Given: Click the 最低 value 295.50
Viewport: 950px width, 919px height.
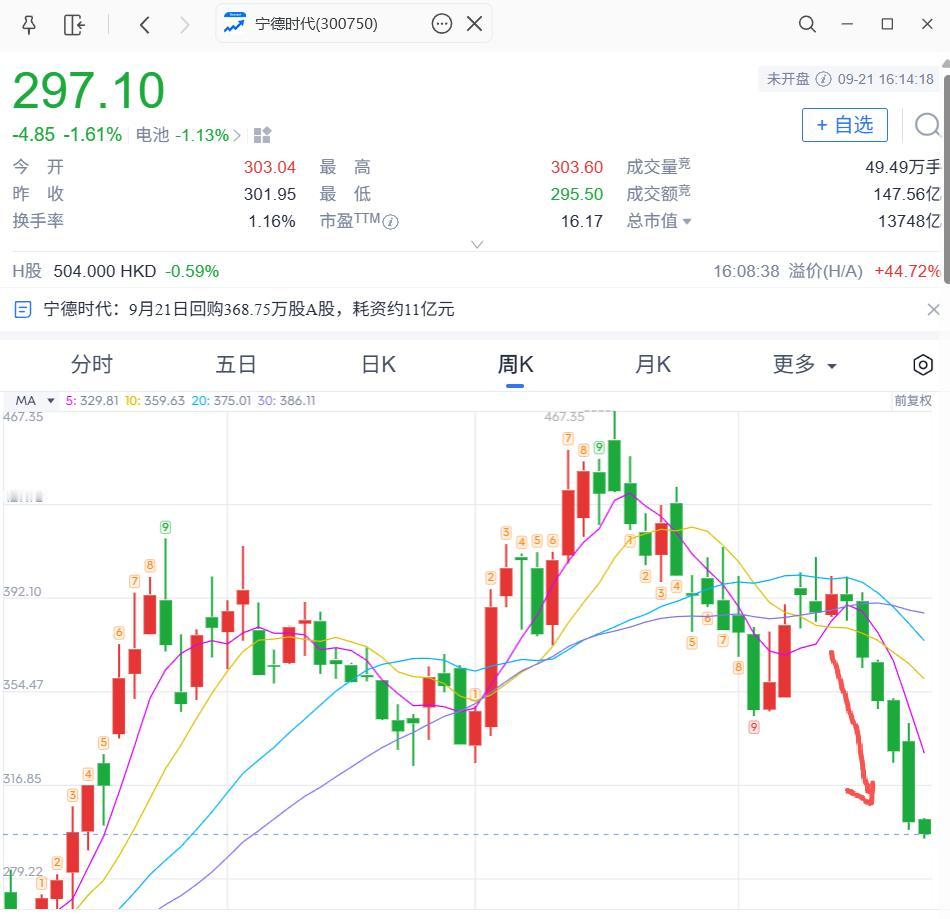Looking at the screenshot, I should (576, 194).
